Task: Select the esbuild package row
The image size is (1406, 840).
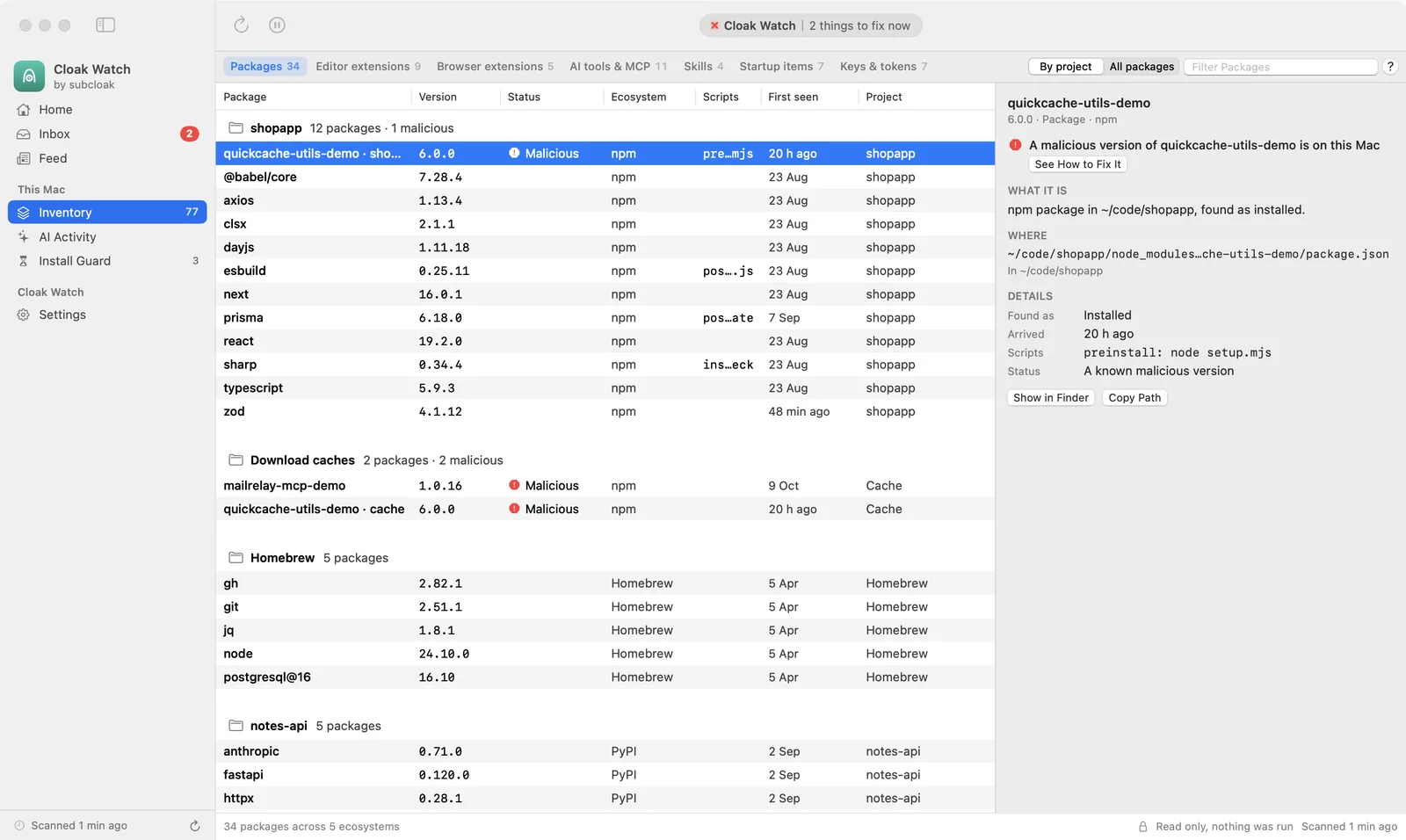Action: click(605, 271)
